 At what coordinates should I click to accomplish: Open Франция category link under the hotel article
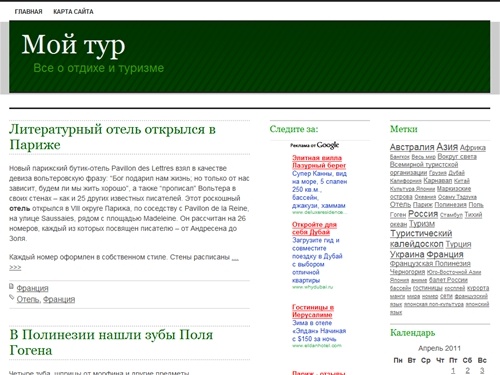point(32,288)
